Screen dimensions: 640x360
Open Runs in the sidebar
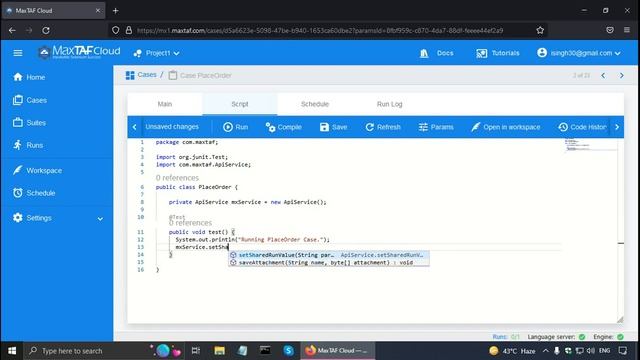point(28,145)
